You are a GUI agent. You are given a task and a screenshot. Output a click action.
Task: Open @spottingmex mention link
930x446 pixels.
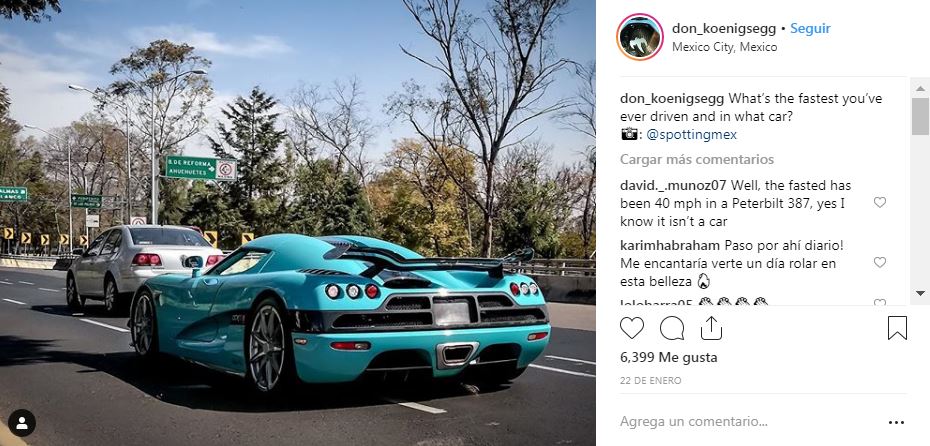coord(692,135)
